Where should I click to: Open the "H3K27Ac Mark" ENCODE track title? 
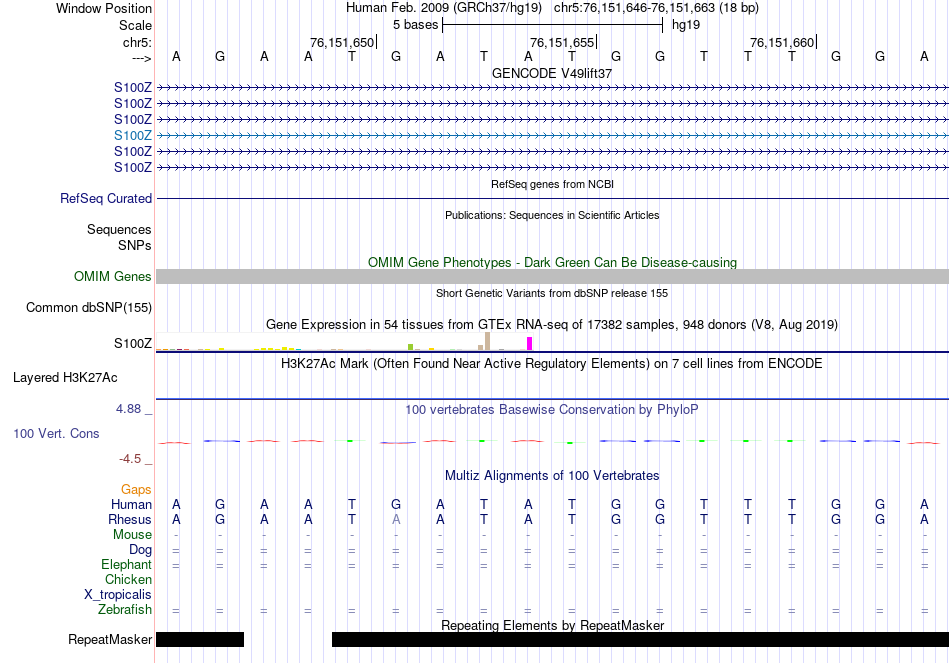pos(552,364)
